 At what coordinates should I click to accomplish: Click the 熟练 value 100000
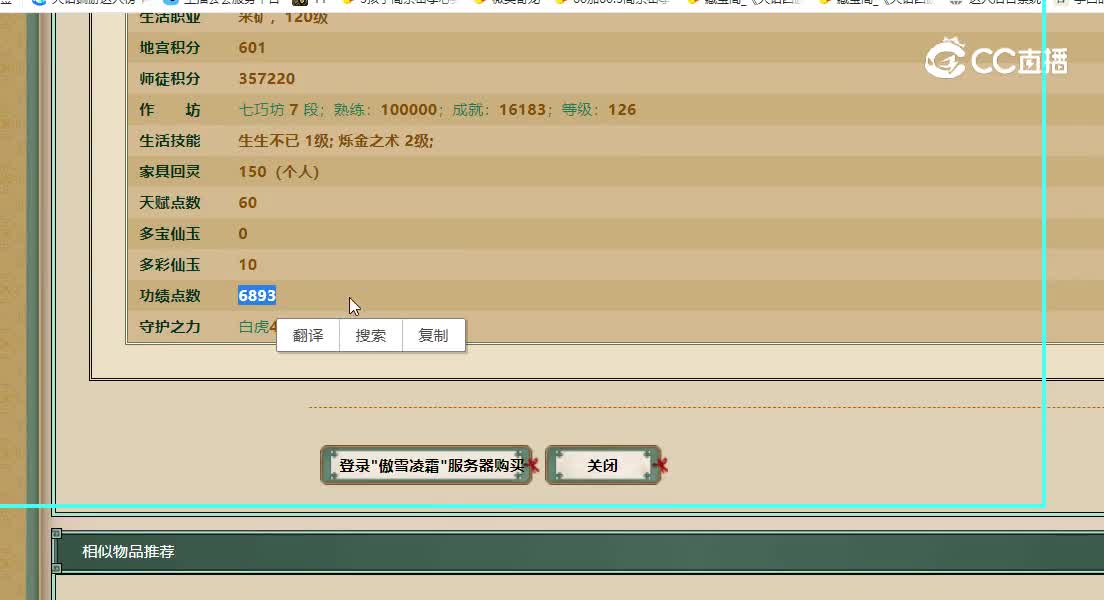(409, 110)
